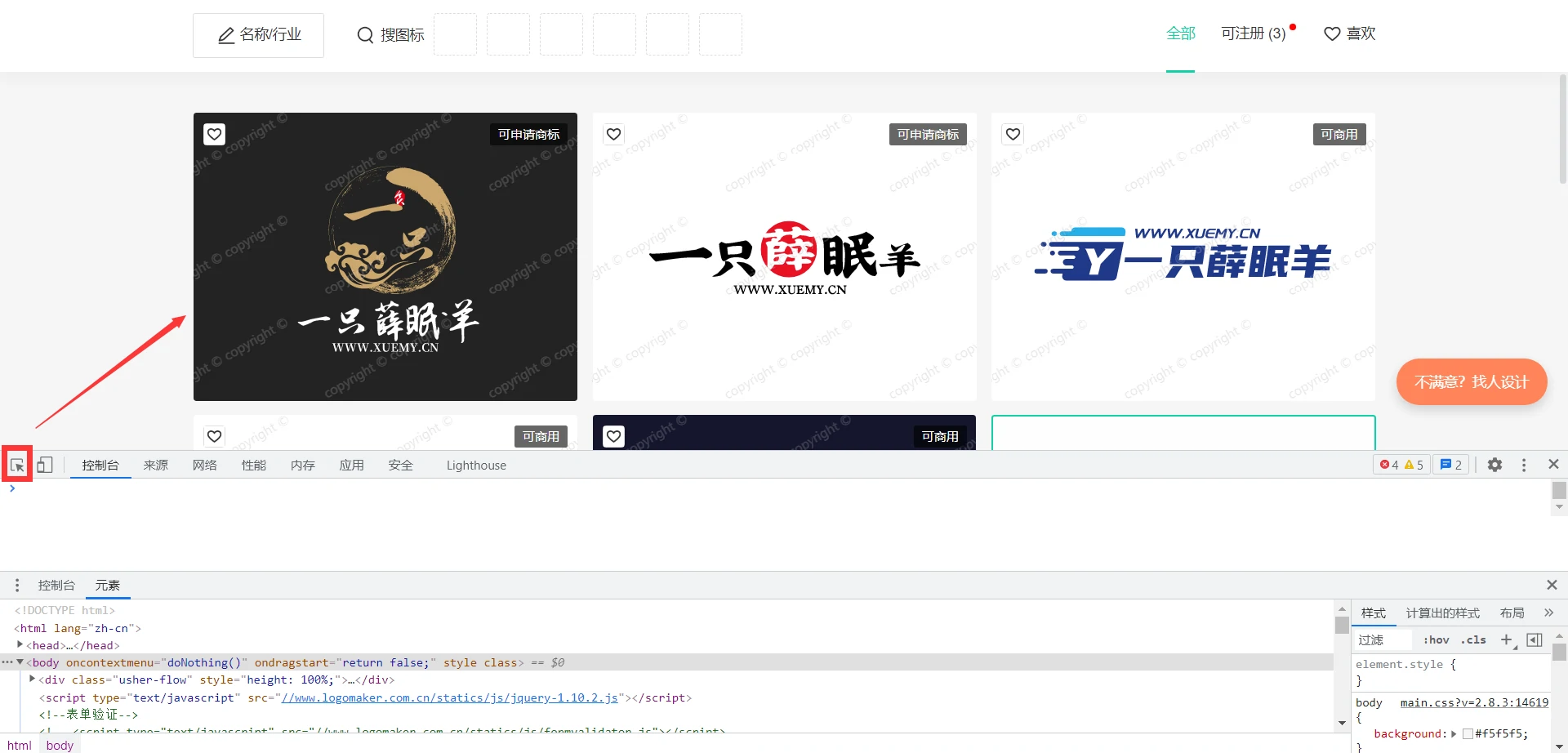The image size is (1568, 753).
Task: Select the 计算出的样式 tab
Action: pyautogui.click(x=1442, y=613)
